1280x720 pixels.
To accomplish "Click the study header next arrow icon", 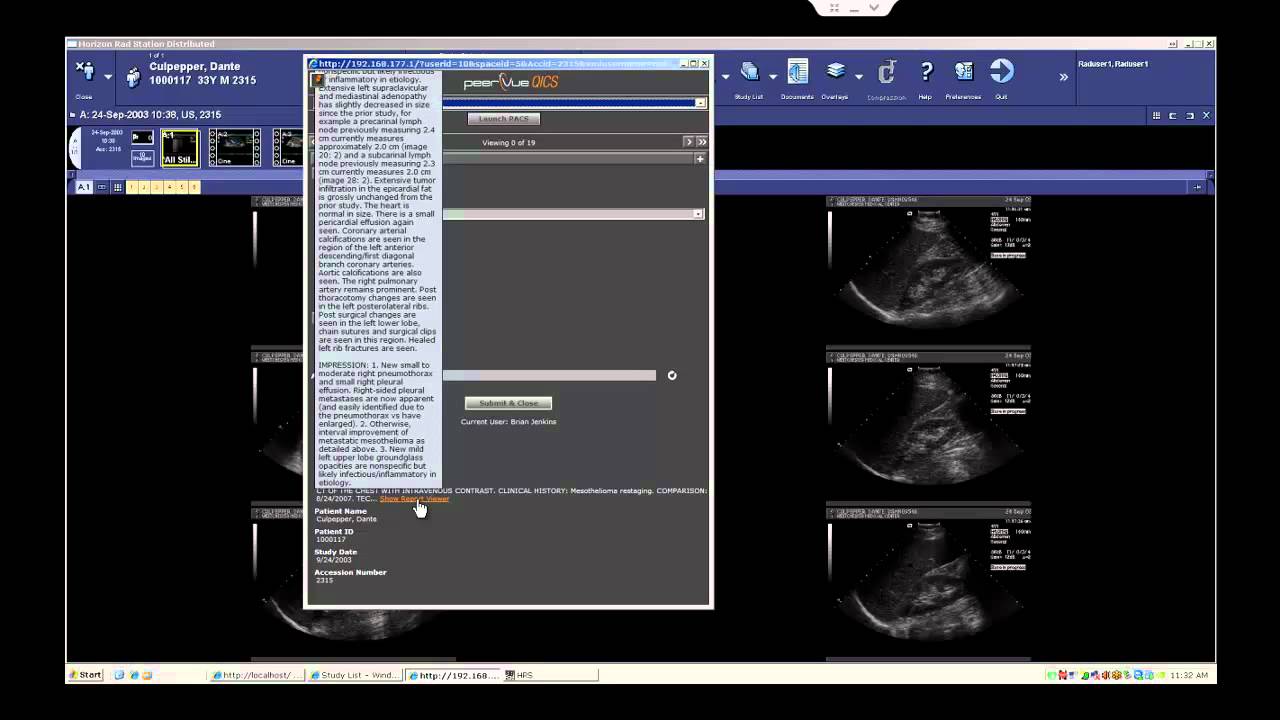I will pos(1190,116).
